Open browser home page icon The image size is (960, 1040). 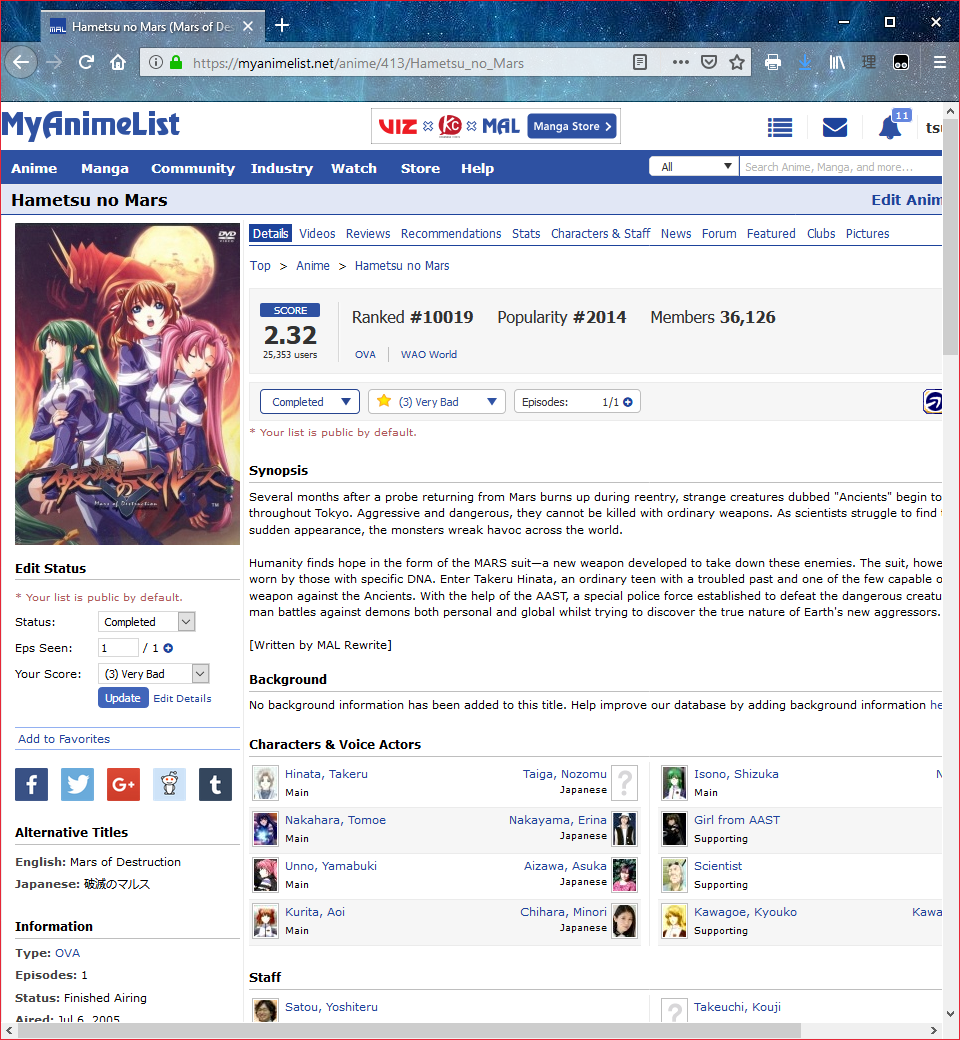pos(118,62)
